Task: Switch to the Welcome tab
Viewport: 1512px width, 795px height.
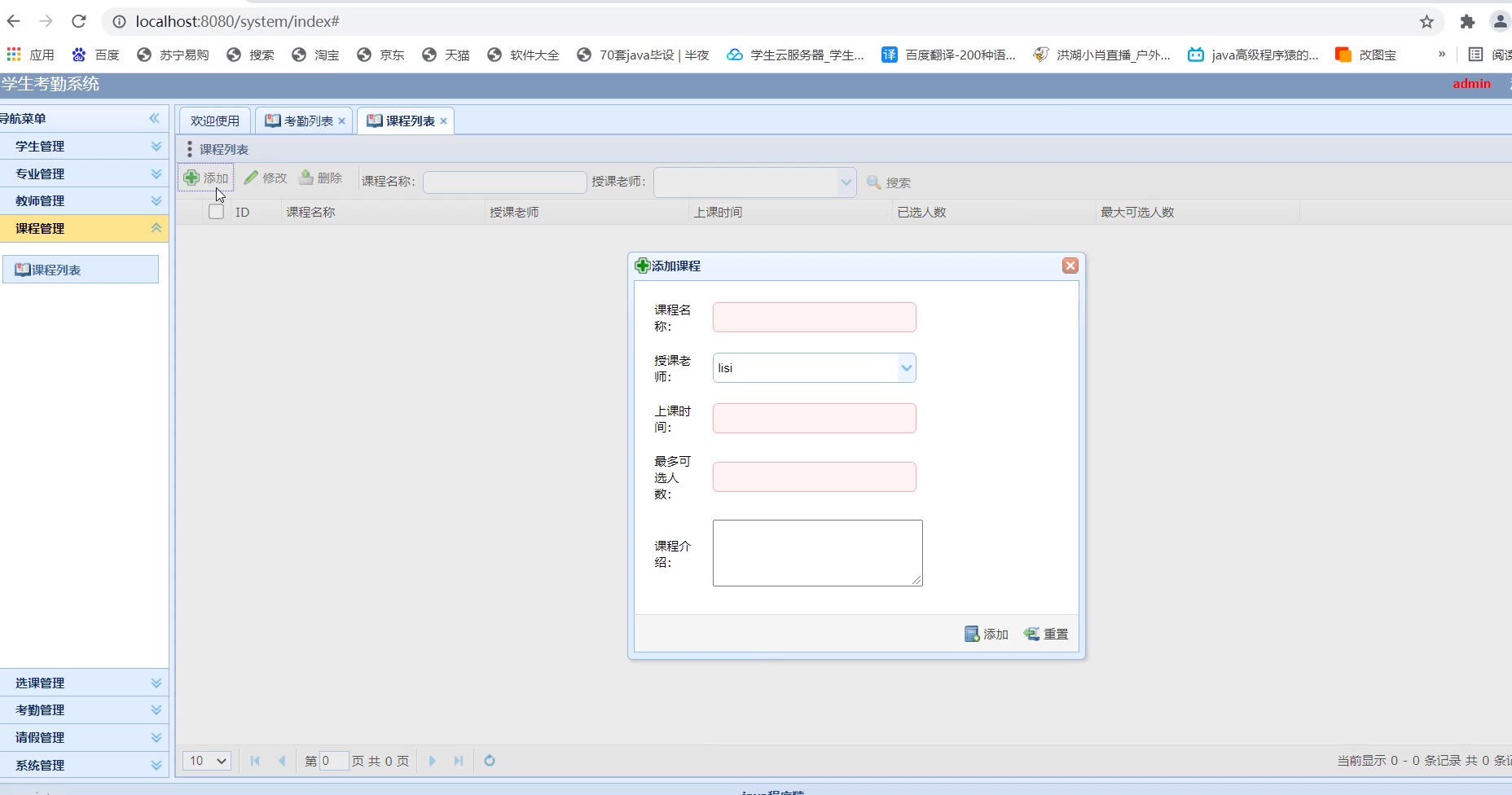Action: [x=215, y=121]
